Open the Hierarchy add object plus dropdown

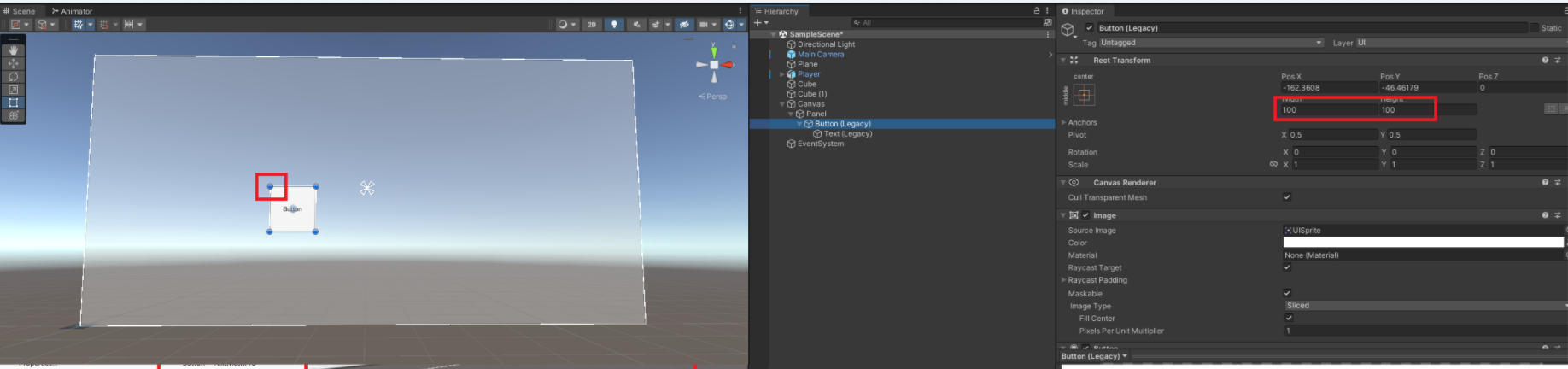point(760,23)
